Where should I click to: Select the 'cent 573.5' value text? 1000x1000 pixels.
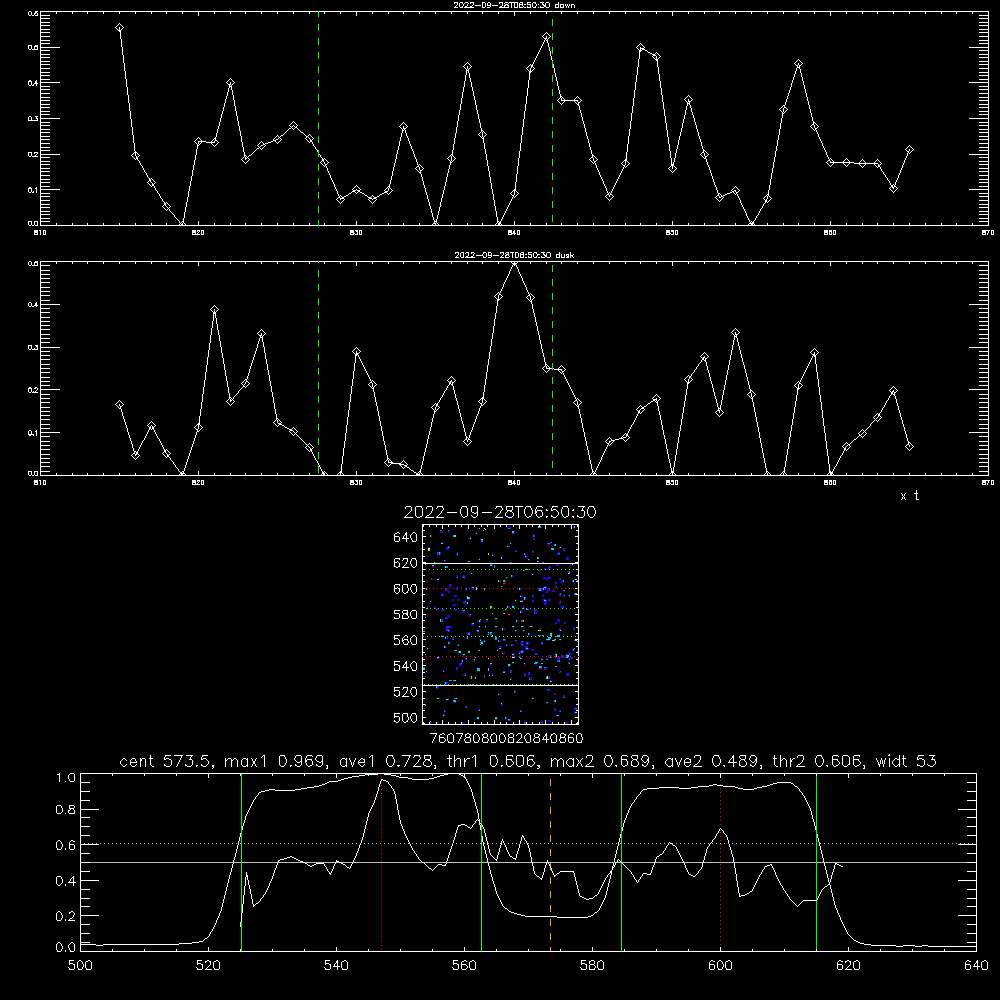pyautogui.click(x=167, y=761)
